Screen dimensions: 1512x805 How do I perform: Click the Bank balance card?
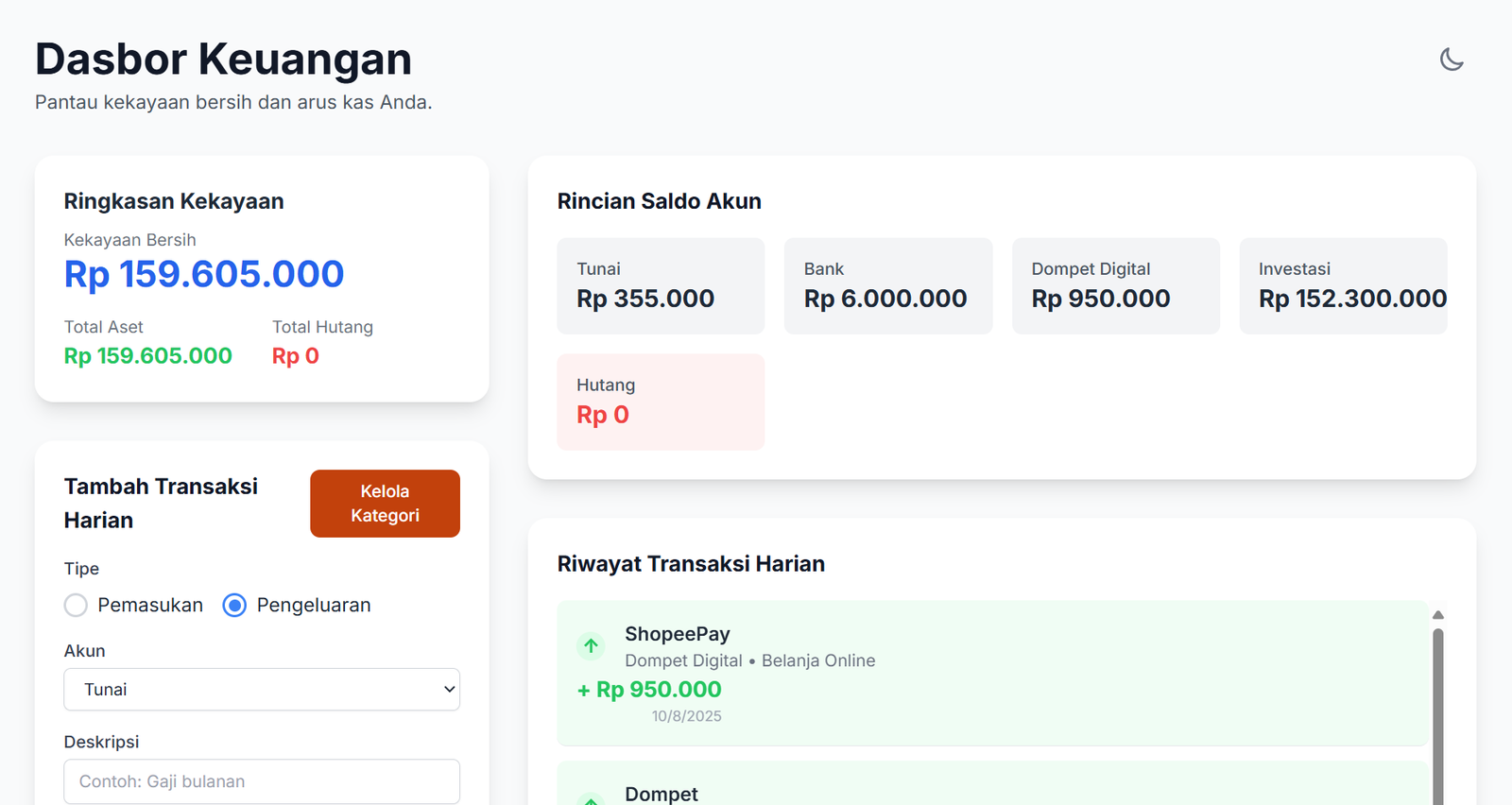pyautogui.click(x=887, y=286)
